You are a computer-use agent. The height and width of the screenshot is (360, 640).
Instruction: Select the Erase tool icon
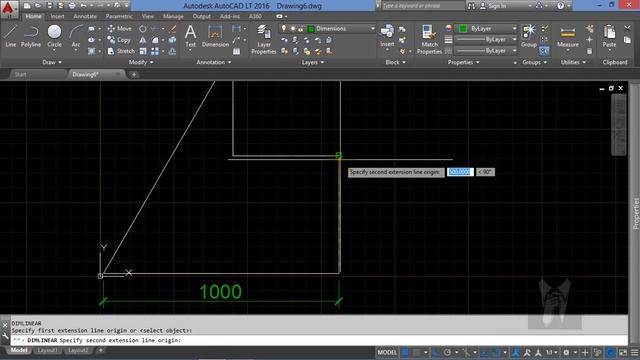(173, 29)
